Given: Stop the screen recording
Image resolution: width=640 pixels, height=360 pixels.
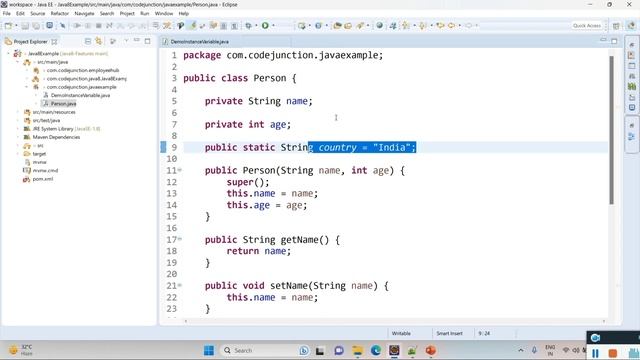Looking at the screenshot, I should point(613,353).
